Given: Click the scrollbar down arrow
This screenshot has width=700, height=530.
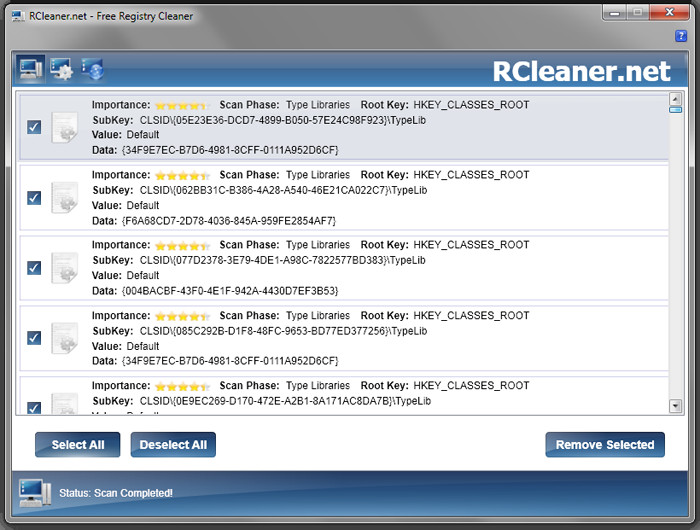Looking at the screenshot, I should (675, 406).
